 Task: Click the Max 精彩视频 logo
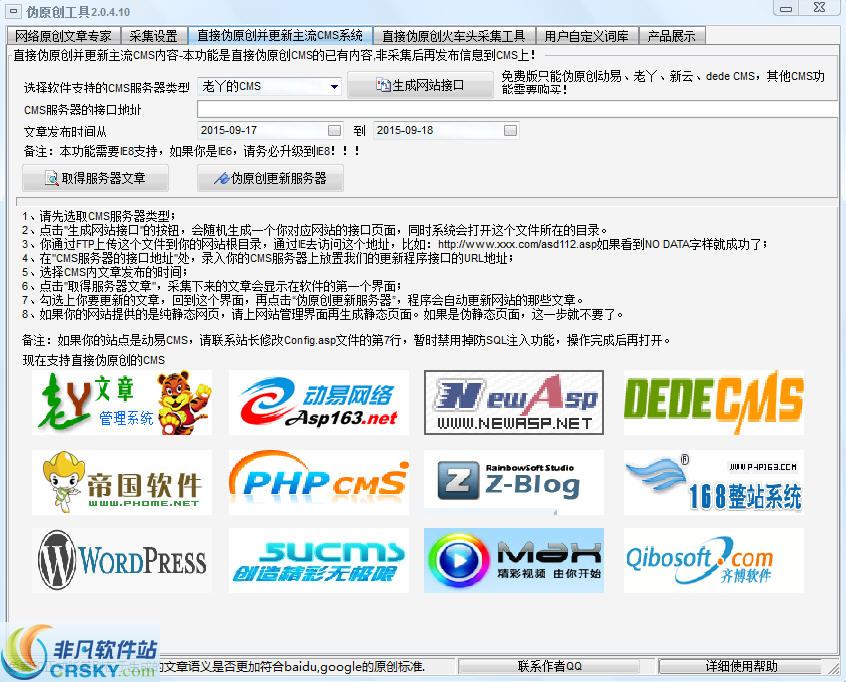click(514, 561)
